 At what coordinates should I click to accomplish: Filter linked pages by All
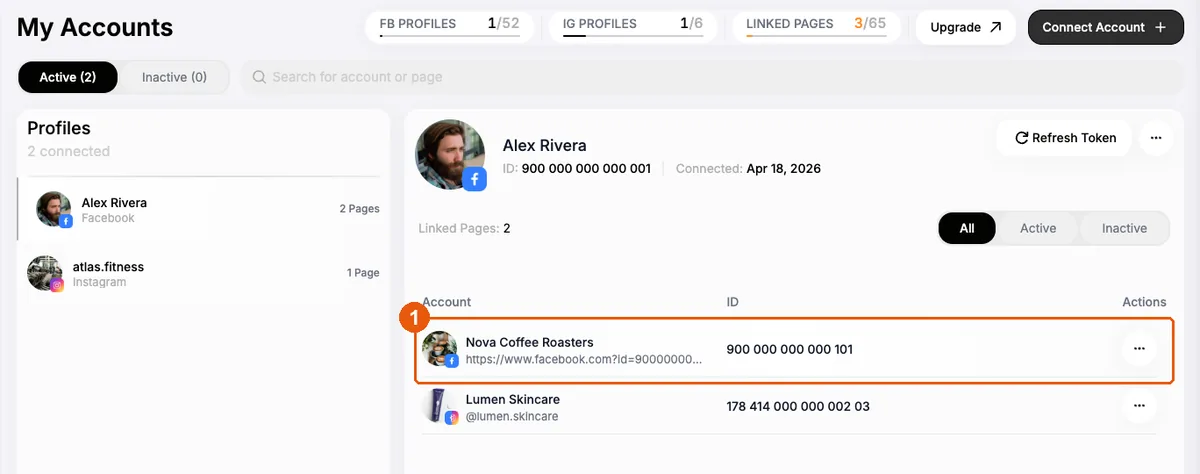click(x=967, y=228)
